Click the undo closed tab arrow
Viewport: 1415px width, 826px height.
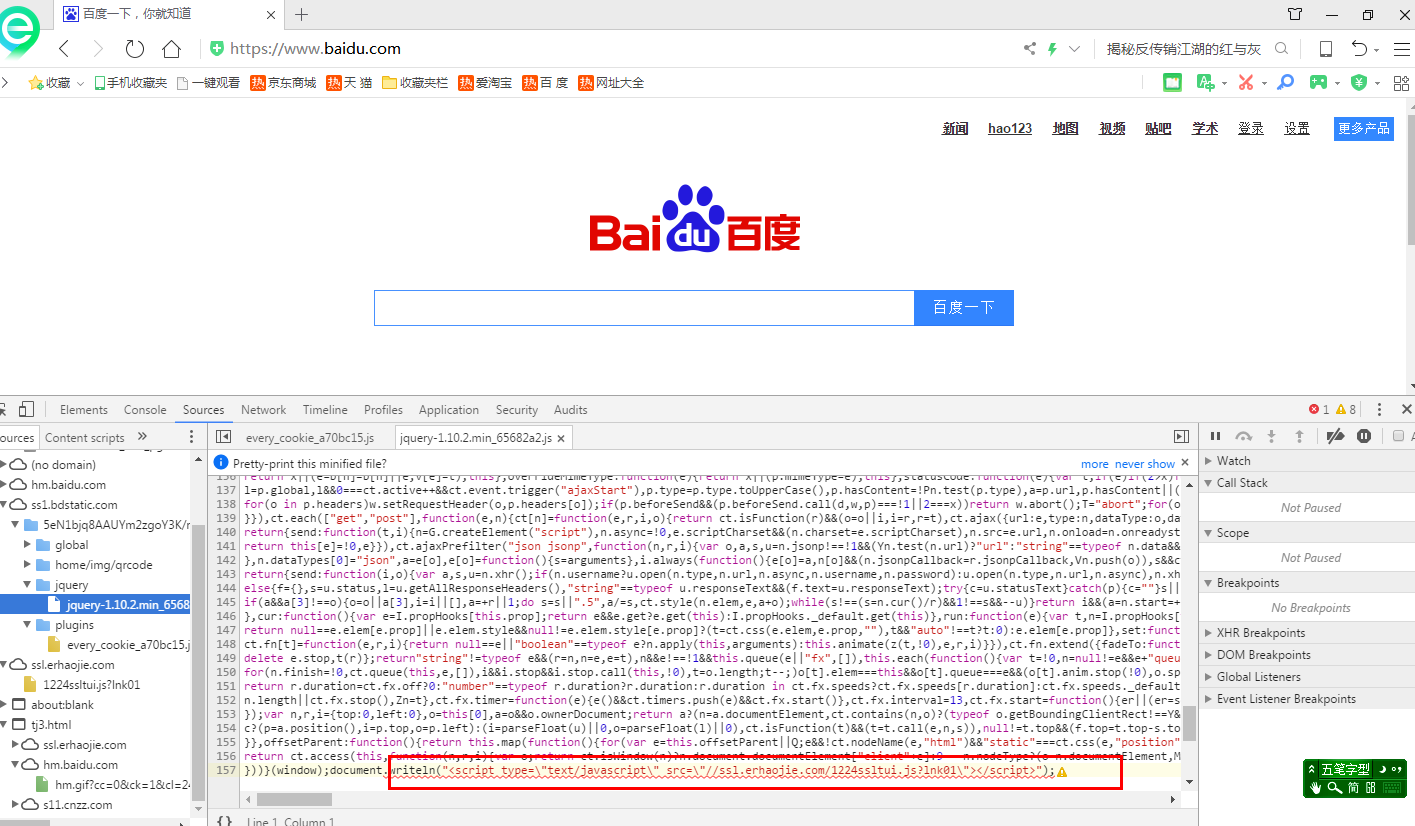tap(1359, 48)
